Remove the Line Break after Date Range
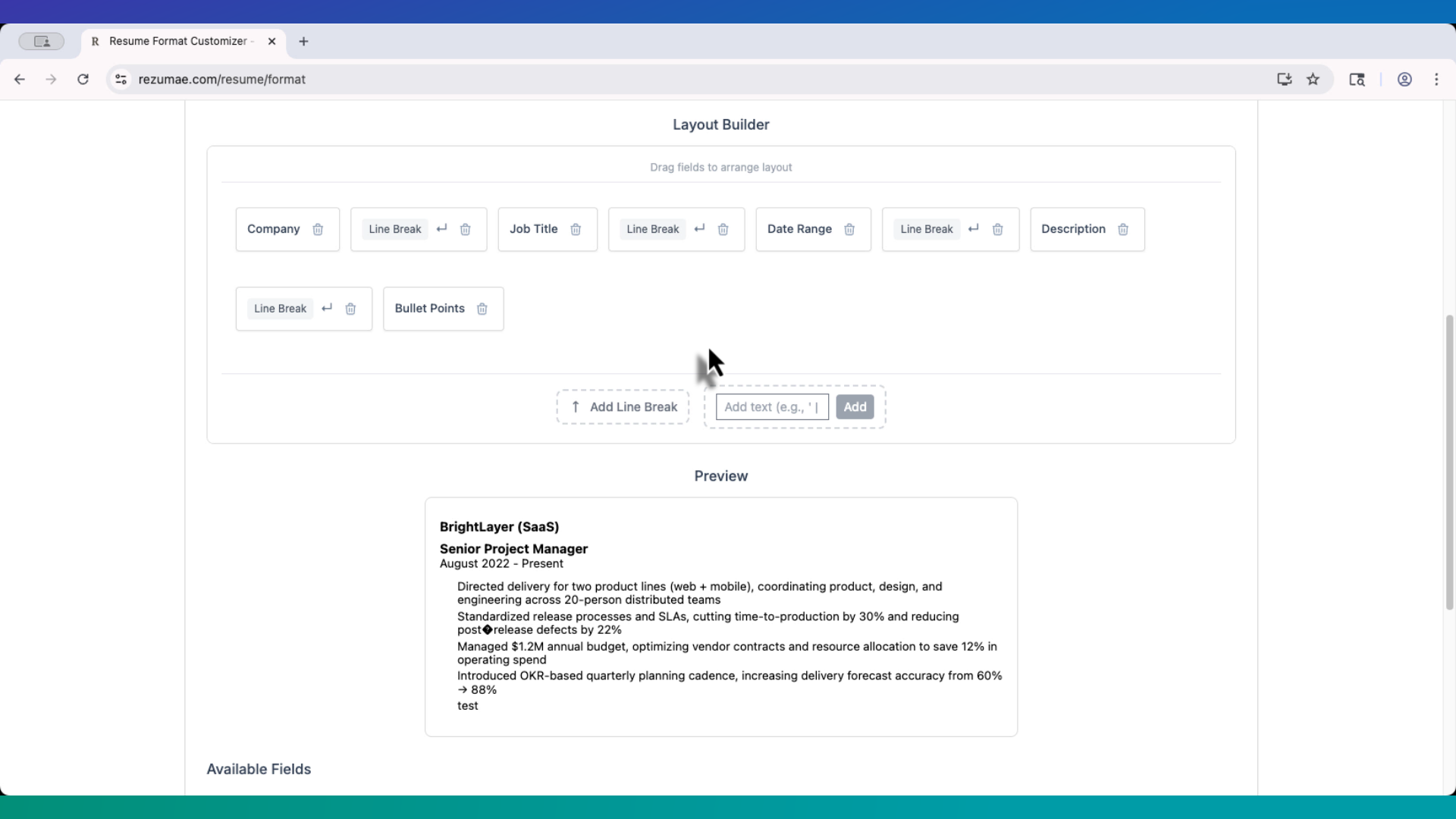 (x=997, y=229)
